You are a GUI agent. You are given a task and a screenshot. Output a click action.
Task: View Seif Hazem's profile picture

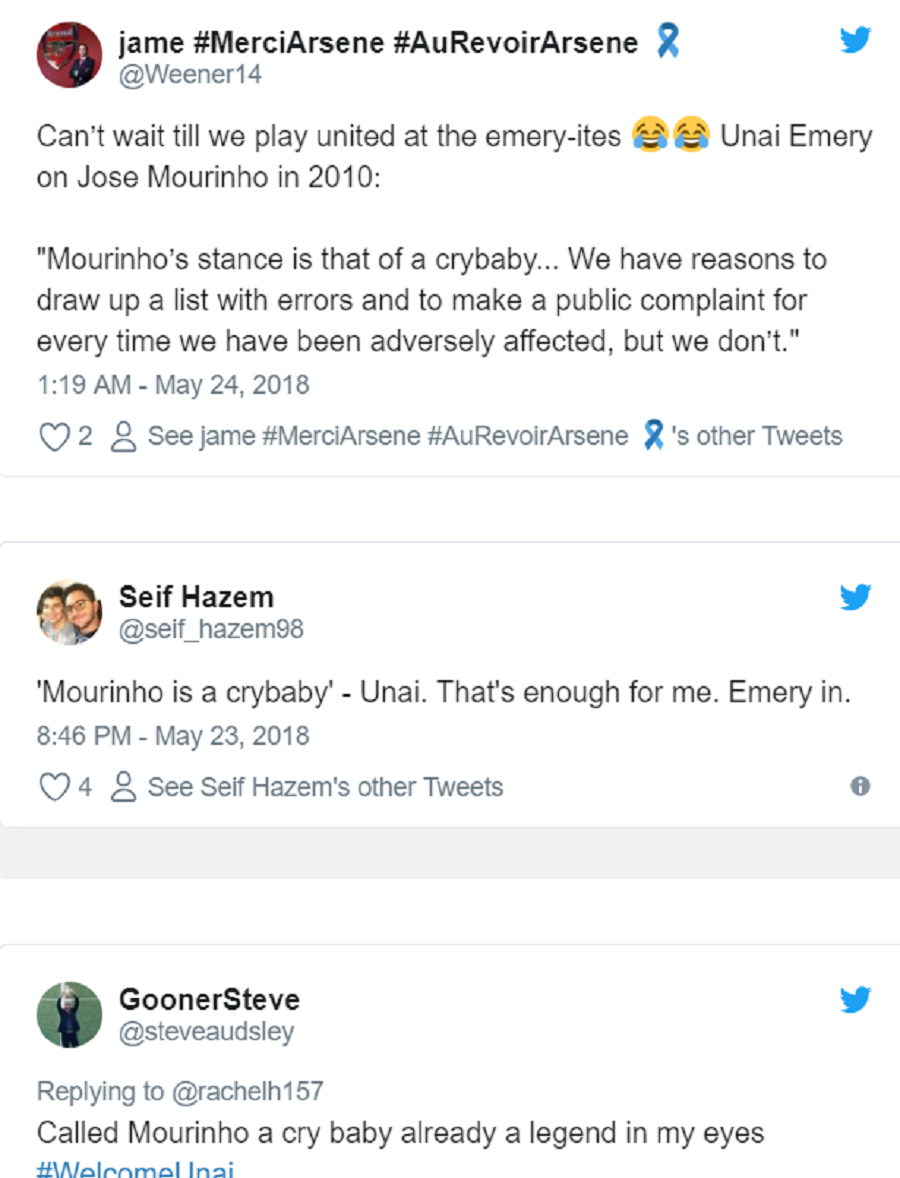pyautogui.click(x=69, y=612)
